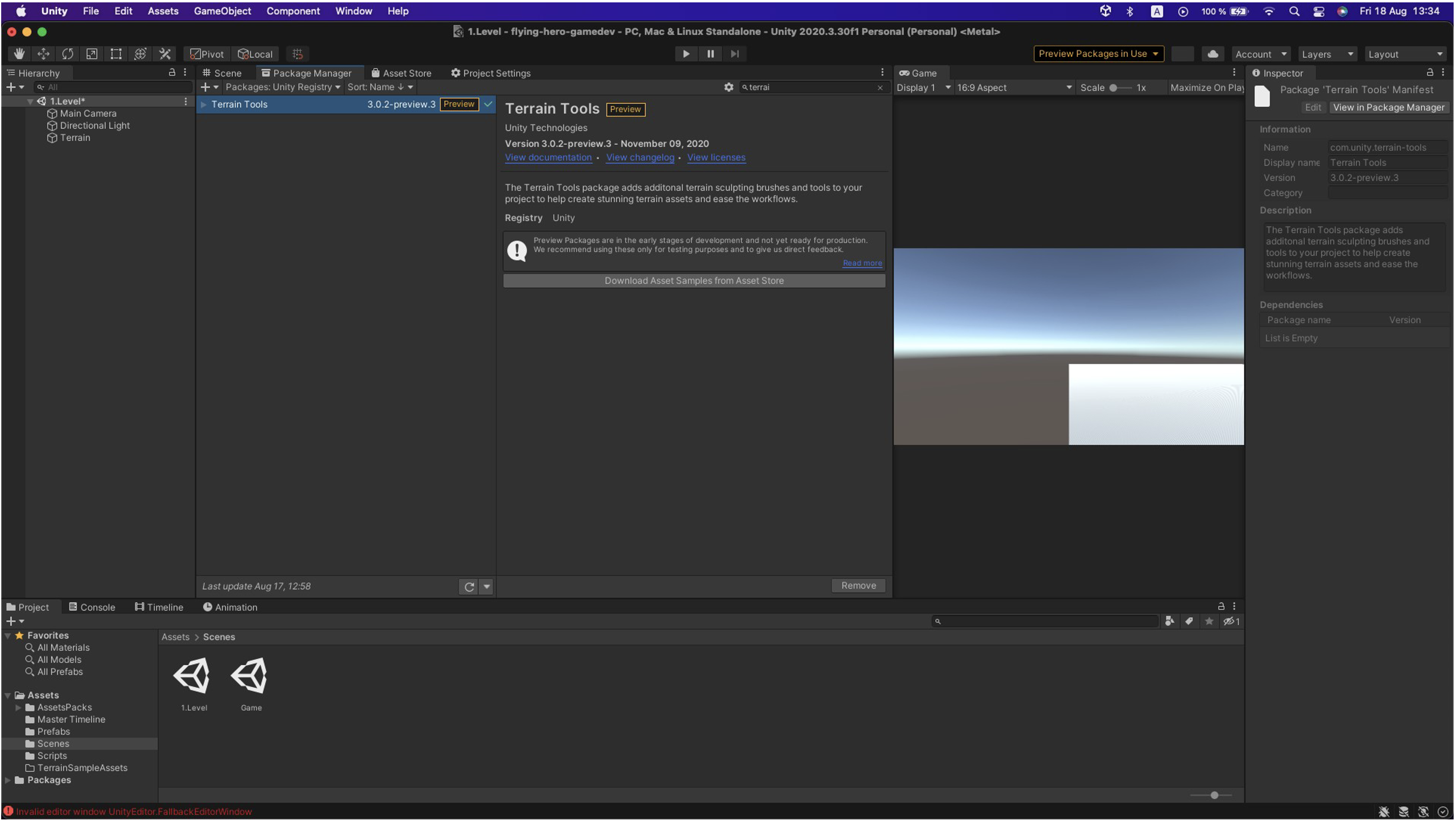
Task: Open the cloud services icon
Action: point(1213,54)
